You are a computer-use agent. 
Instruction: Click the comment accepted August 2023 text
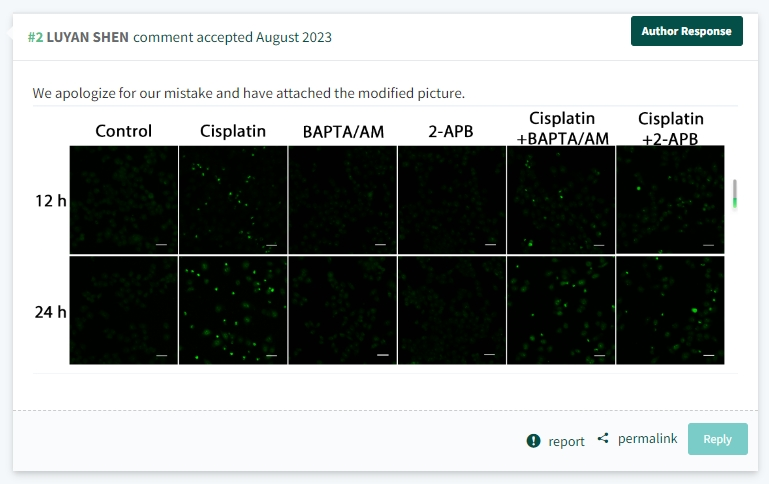tap(232, 37)
